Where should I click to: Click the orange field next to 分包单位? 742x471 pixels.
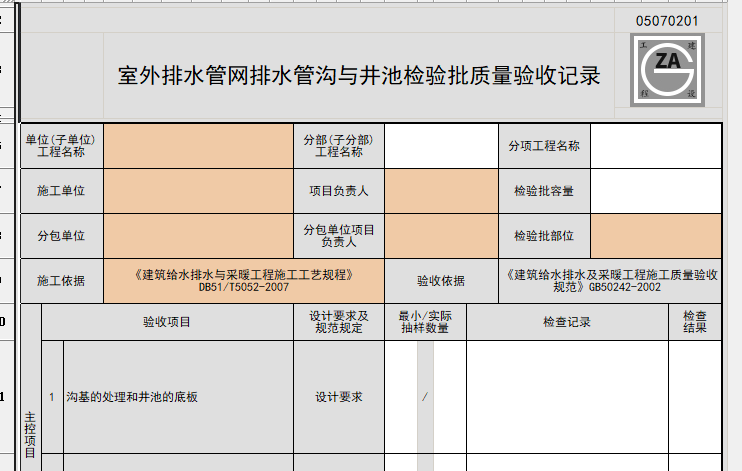(197, 236)
